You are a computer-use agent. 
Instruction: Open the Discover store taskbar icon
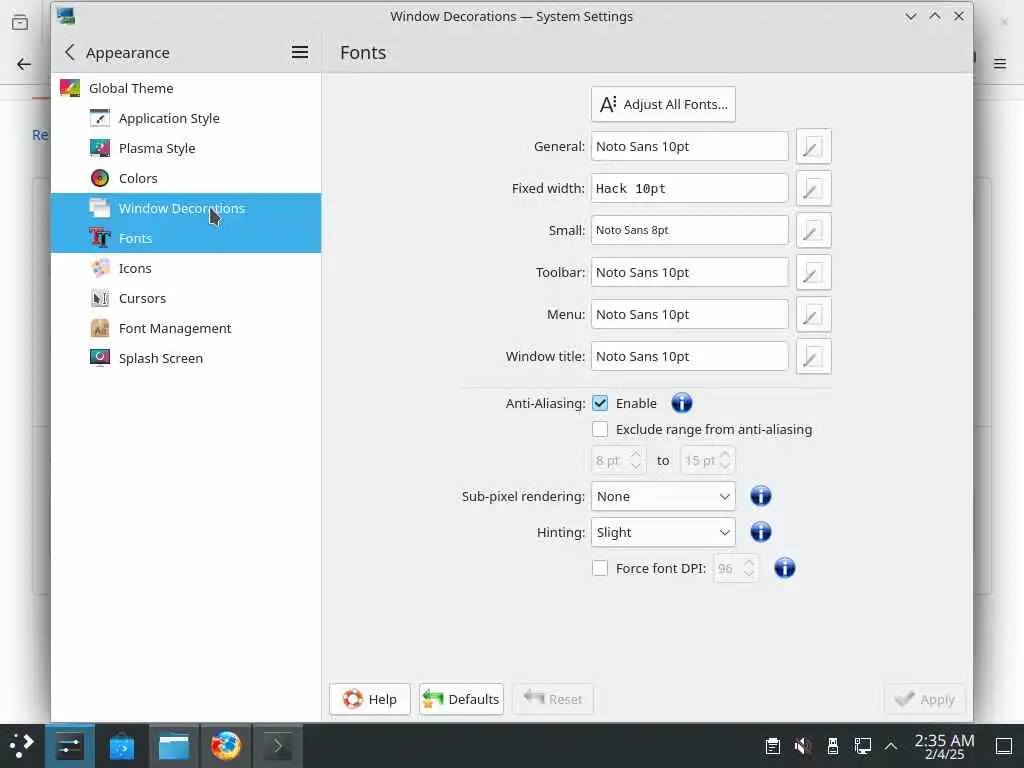pos(121,746)
